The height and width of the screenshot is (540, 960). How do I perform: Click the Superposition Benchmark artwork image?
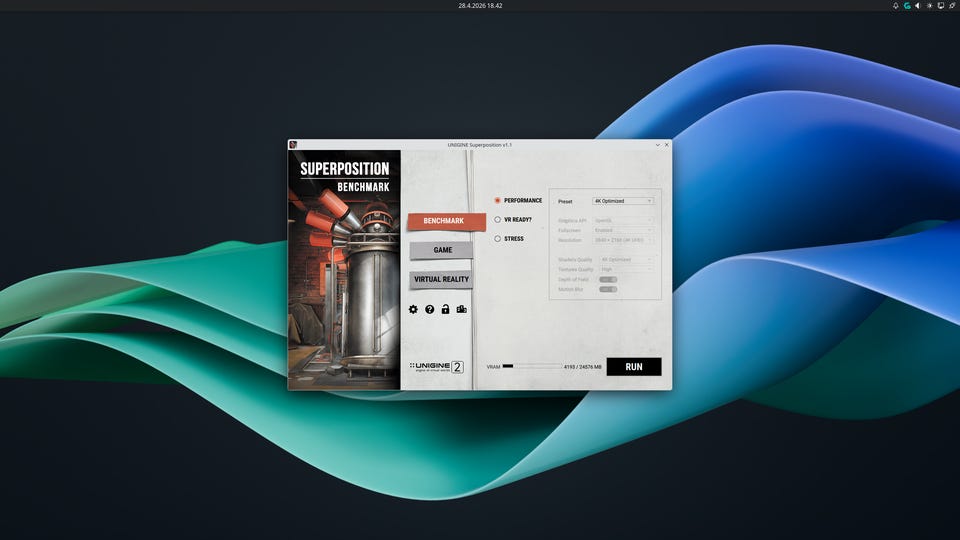(x=344, y=270)
